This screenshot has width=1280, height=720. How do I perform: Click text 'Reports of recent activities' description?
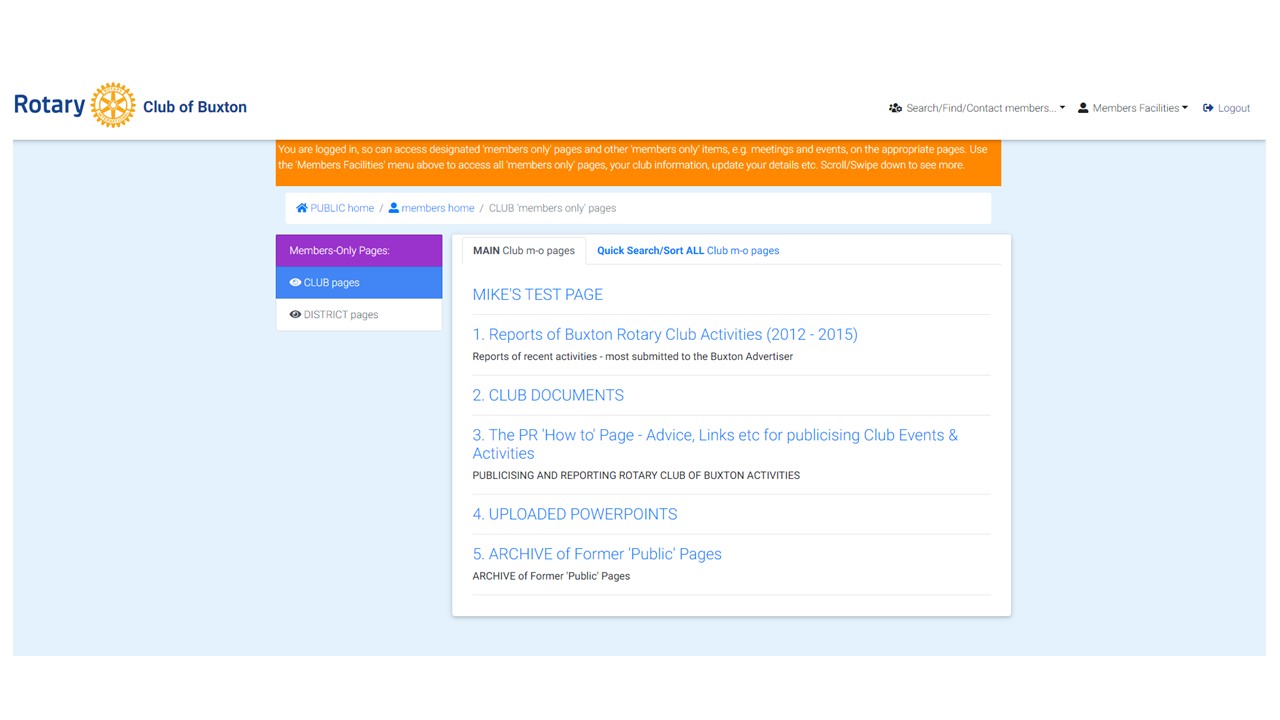point(633,357)
